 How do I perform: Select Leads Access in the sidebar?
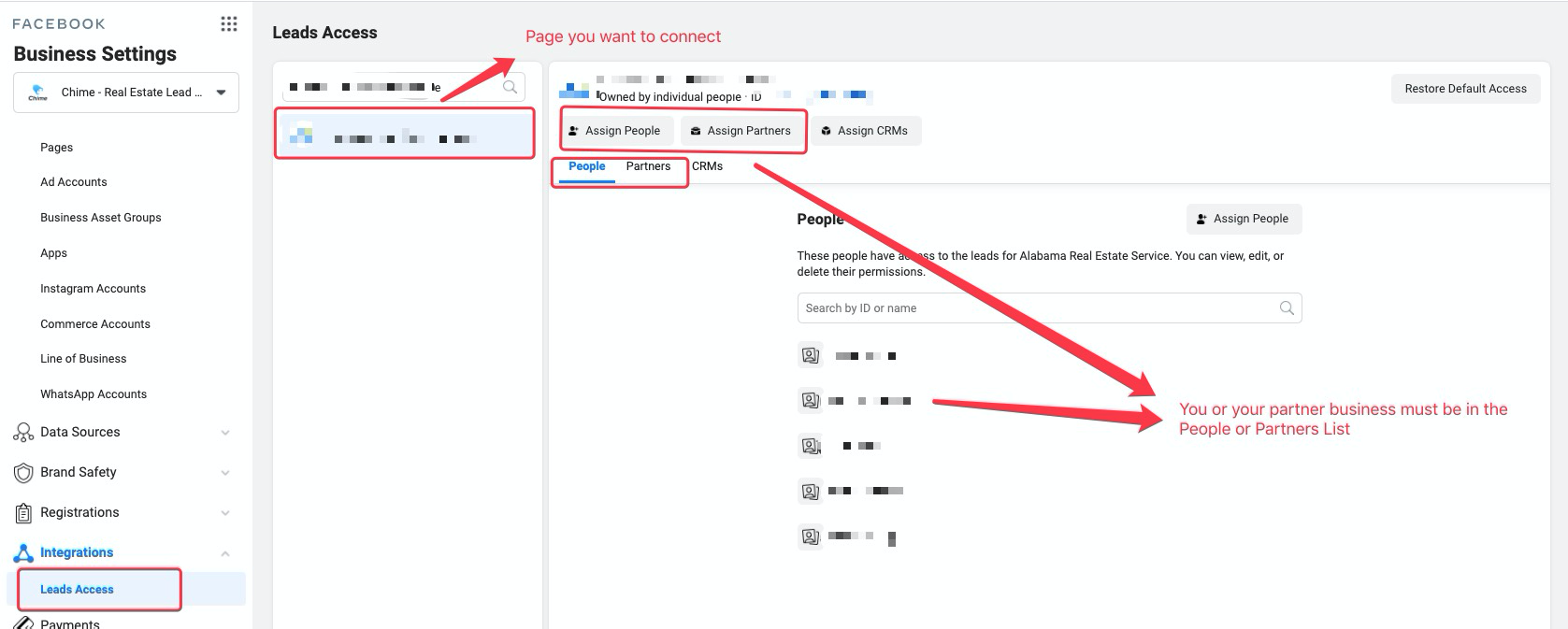pyautogui.click(x=77, y=590)
